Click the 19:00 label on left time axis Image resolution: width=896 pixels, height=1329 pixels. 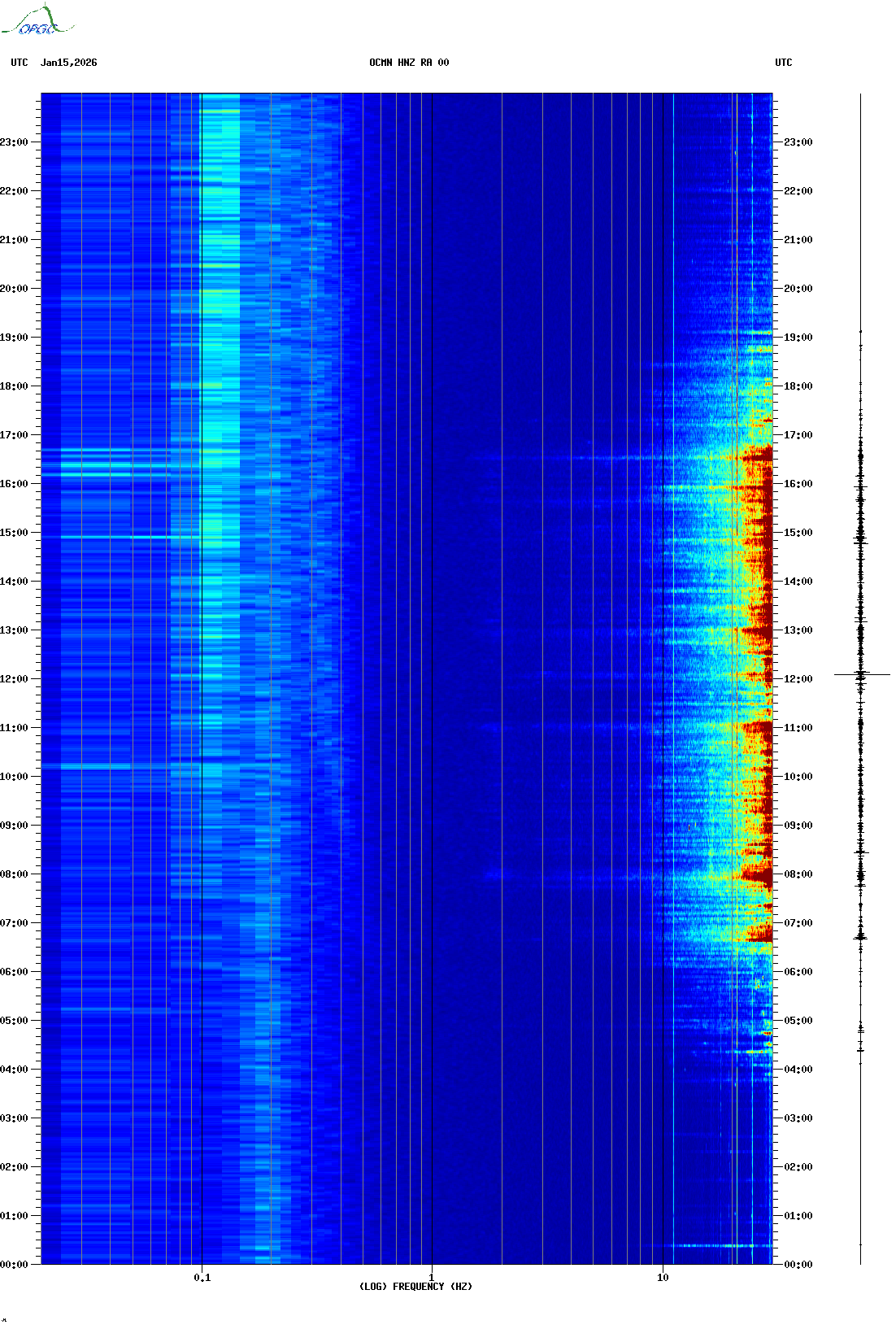[x=14, y=338]
